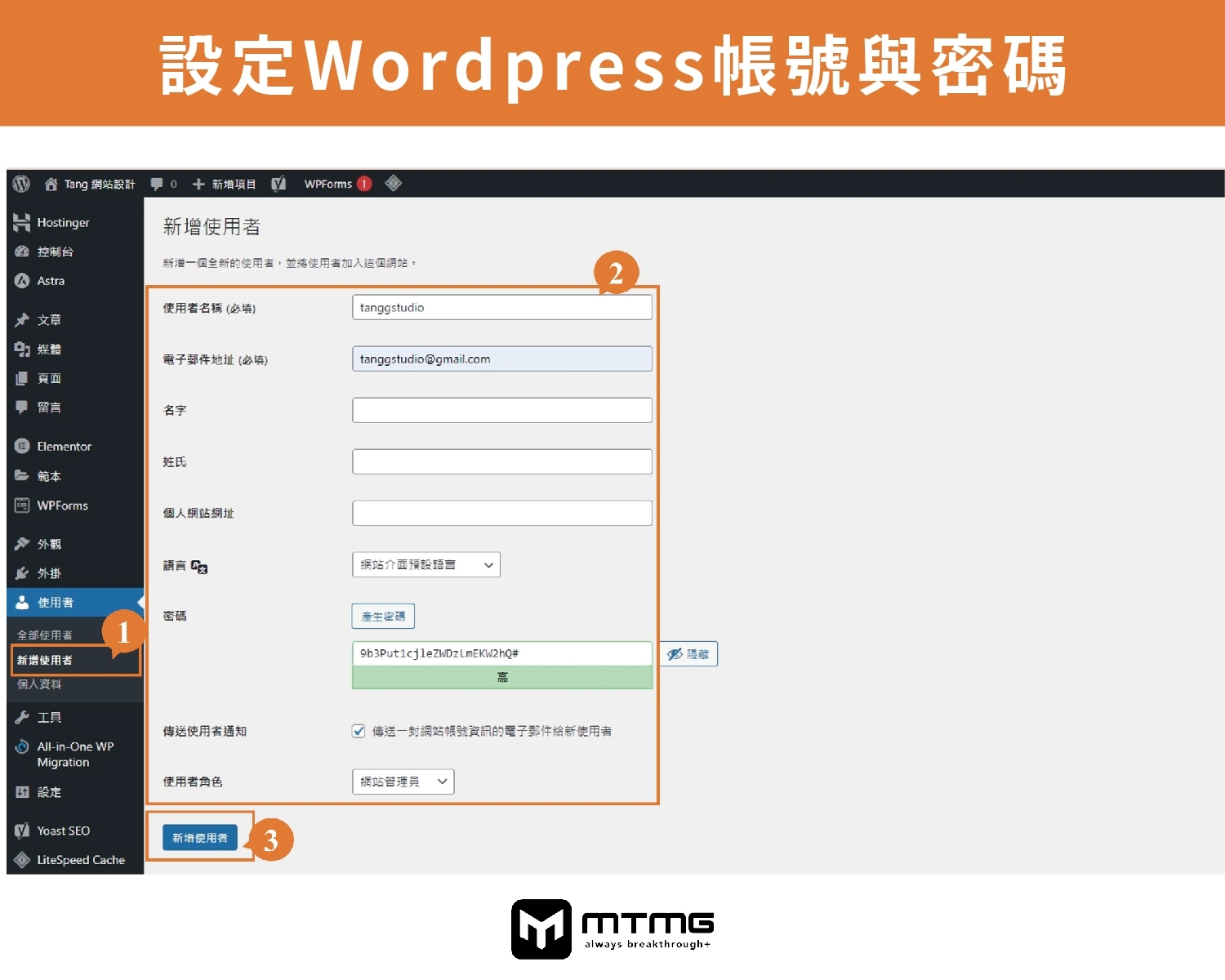1225x980 pixels.
Task: Hide the password using the 隱藏 toggle
Action: [688, 653]
